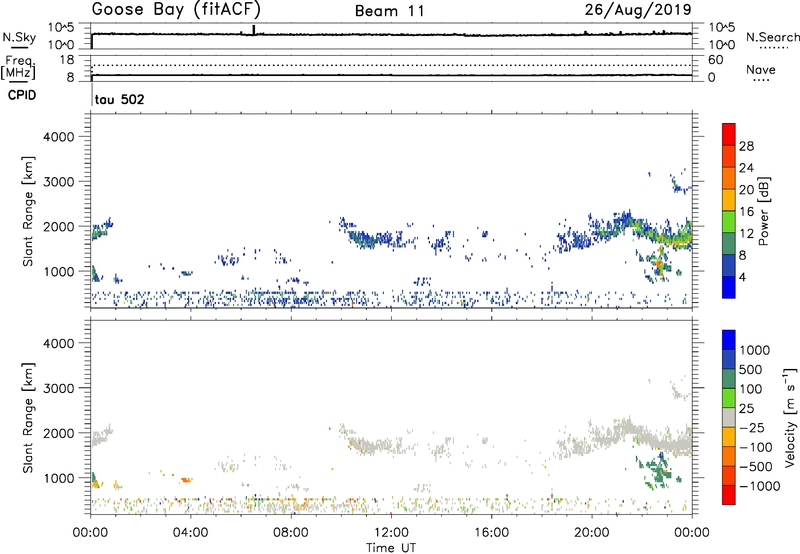This screenshot has height=554, width=800.
Task: Pick the dark green 100–500 velocity swatch
Action: click(729, 379)
